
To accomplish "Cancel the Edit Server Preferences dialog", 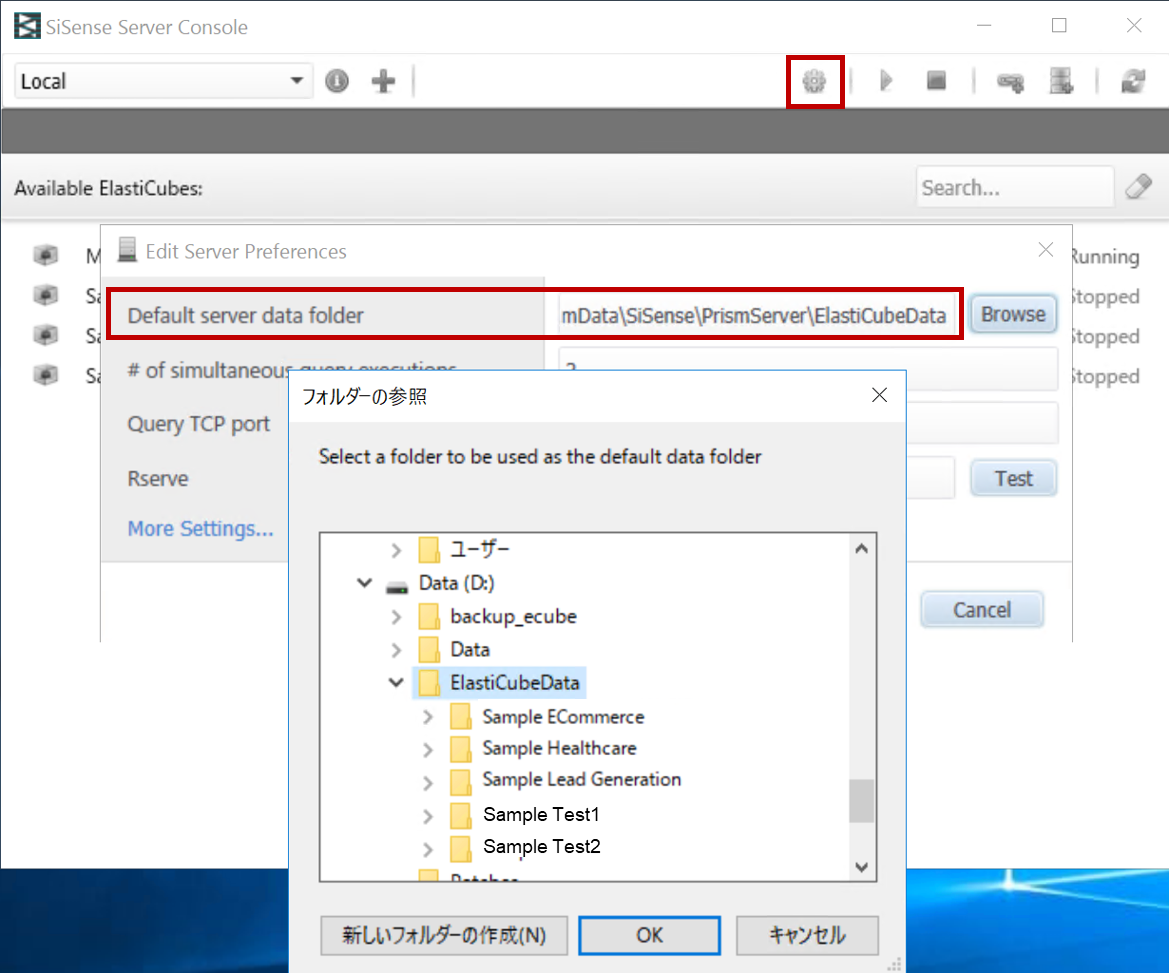I will tap(981, 610).
